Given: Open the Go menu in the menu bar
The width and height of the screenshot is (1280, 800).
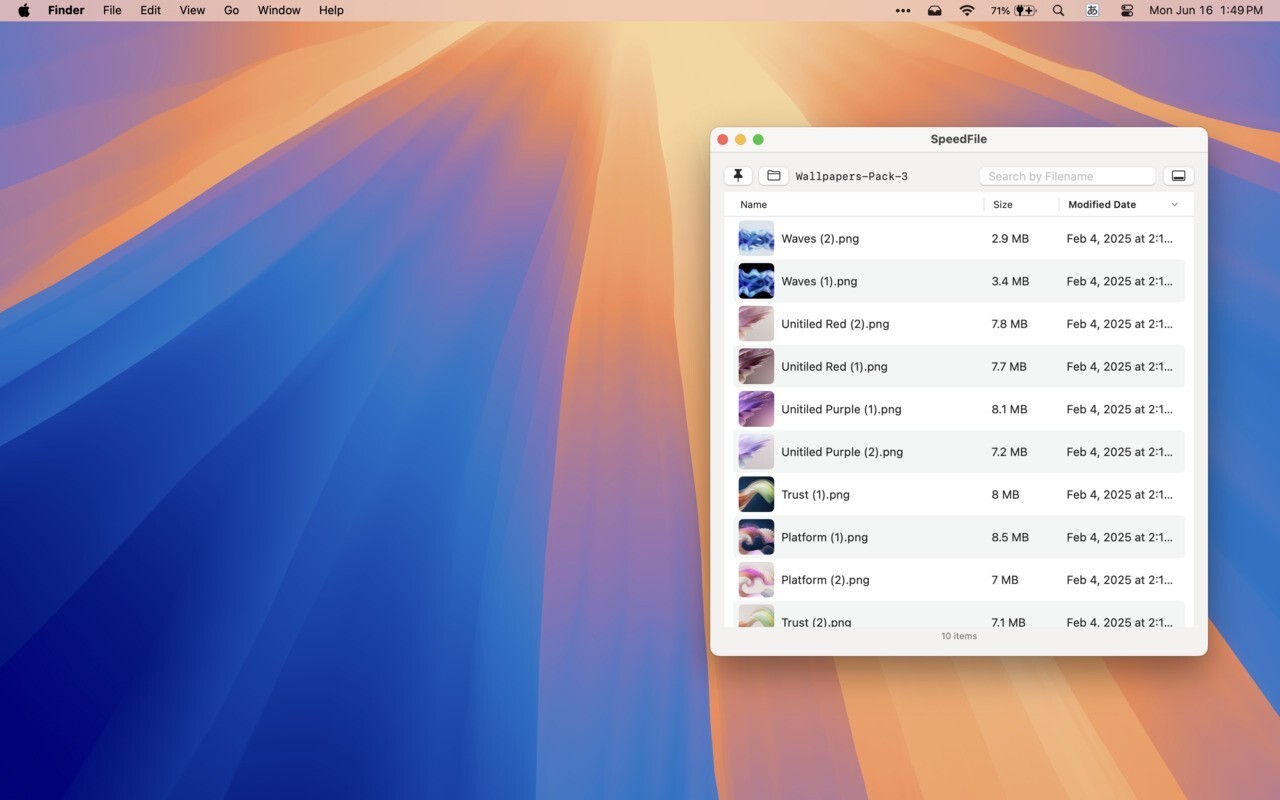Looking at the screenshot, I should click(231, 10).
